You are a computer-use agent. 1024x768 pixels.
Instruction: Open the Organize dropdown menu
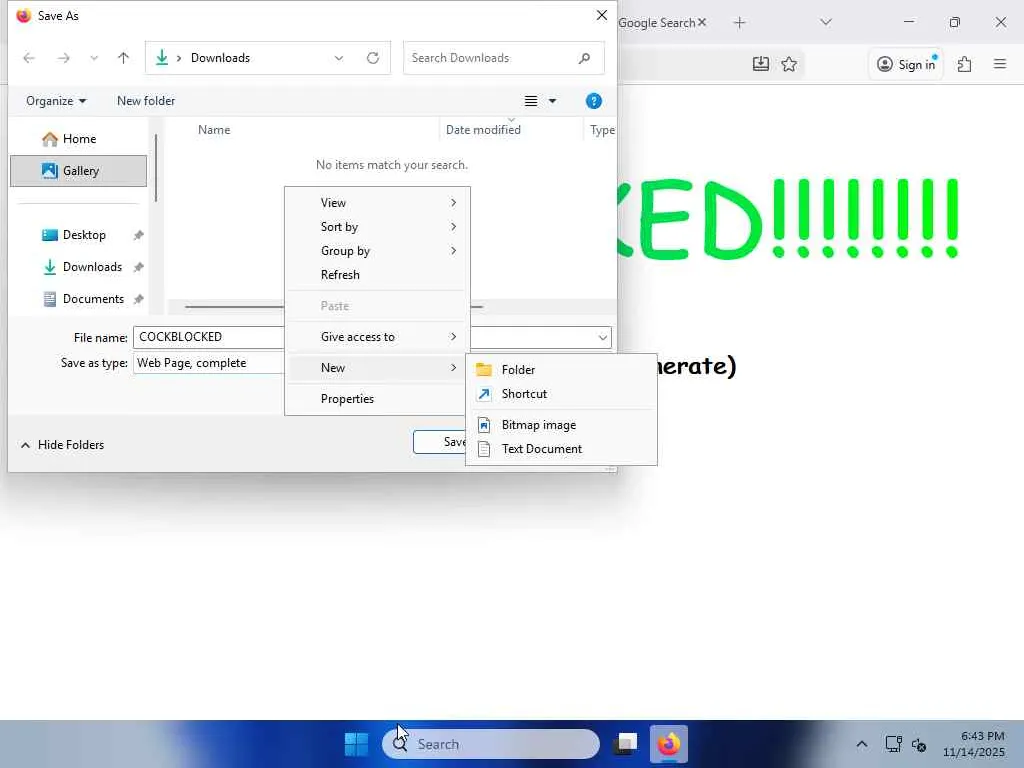pos(56,101)
